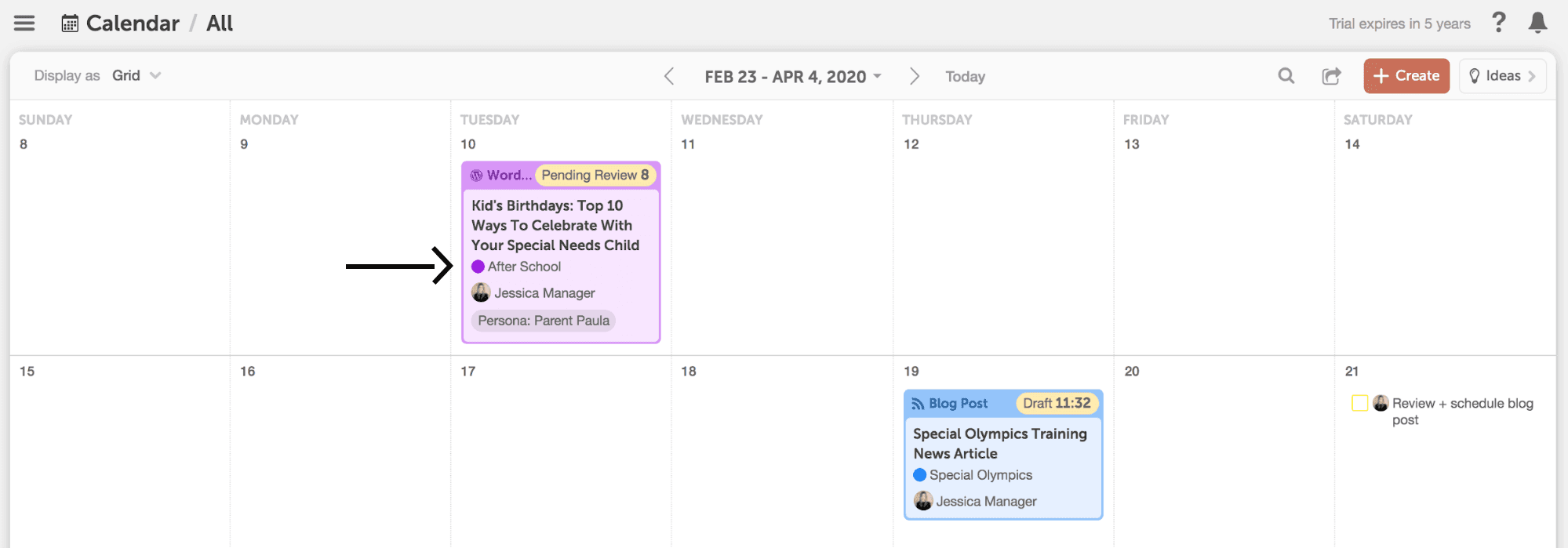
Task: Go to the next date range
Action: (914, 77)
